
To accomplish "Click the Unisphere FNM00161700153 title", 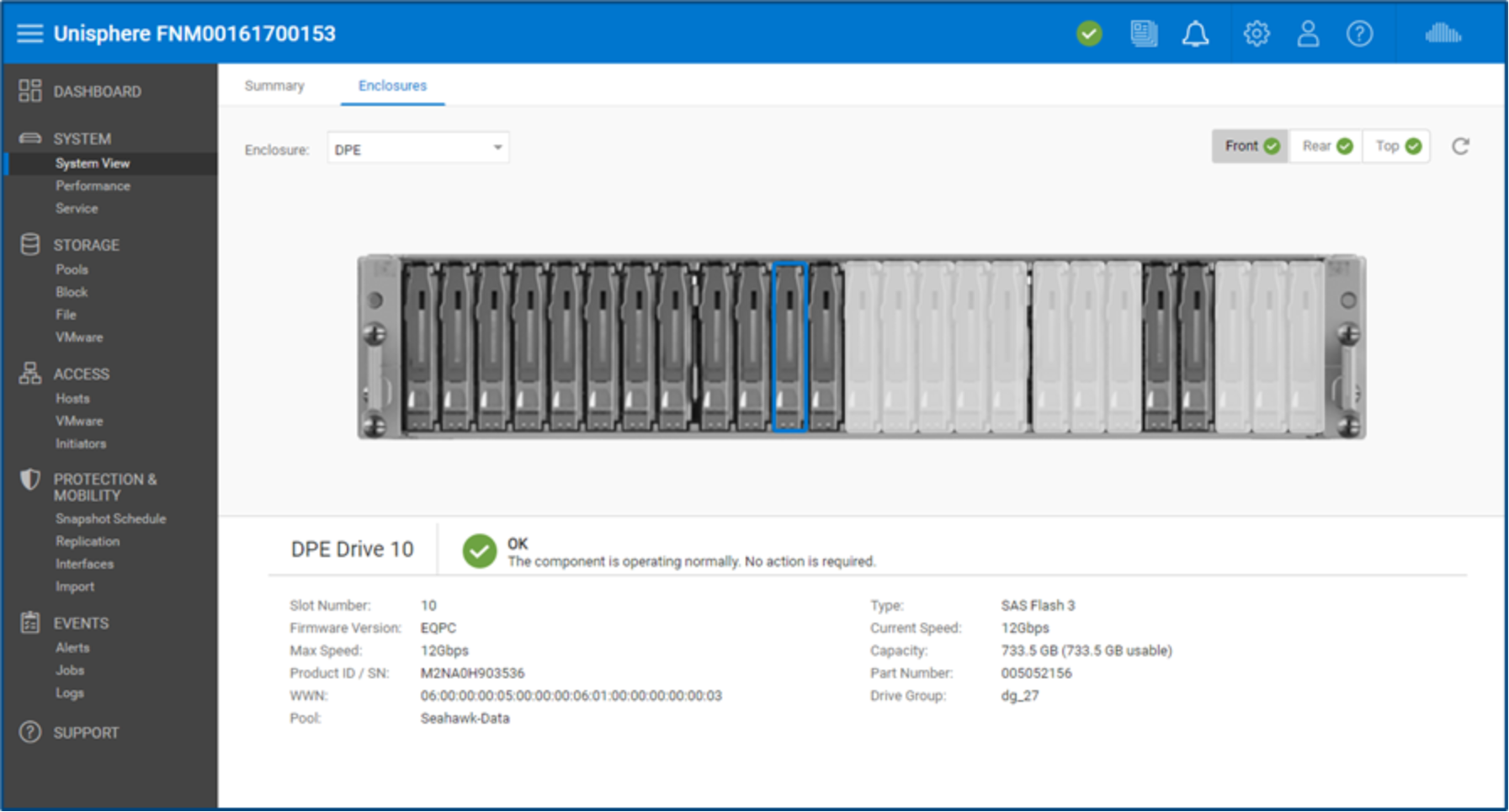I will 194,34.
